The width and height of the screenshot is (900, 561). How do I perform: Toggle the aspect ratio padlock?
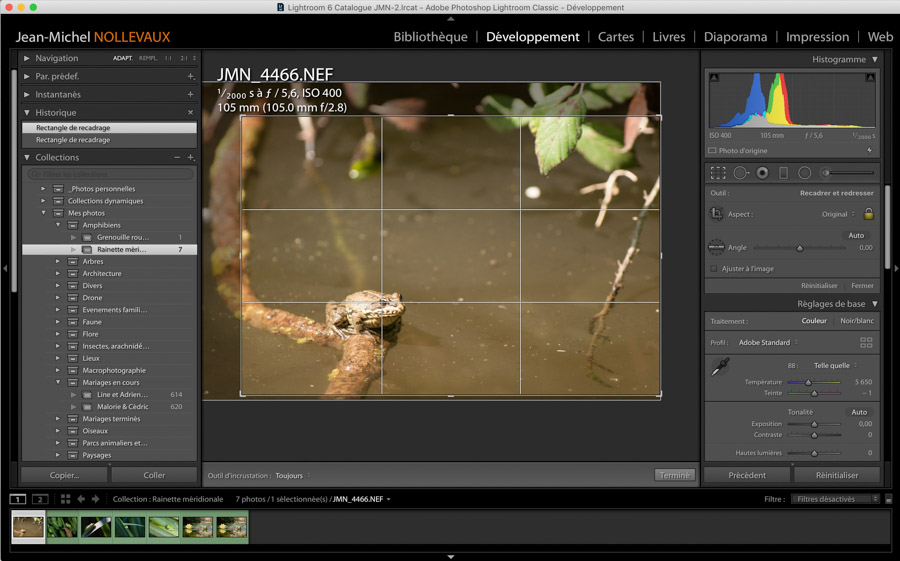pos(868,214)
